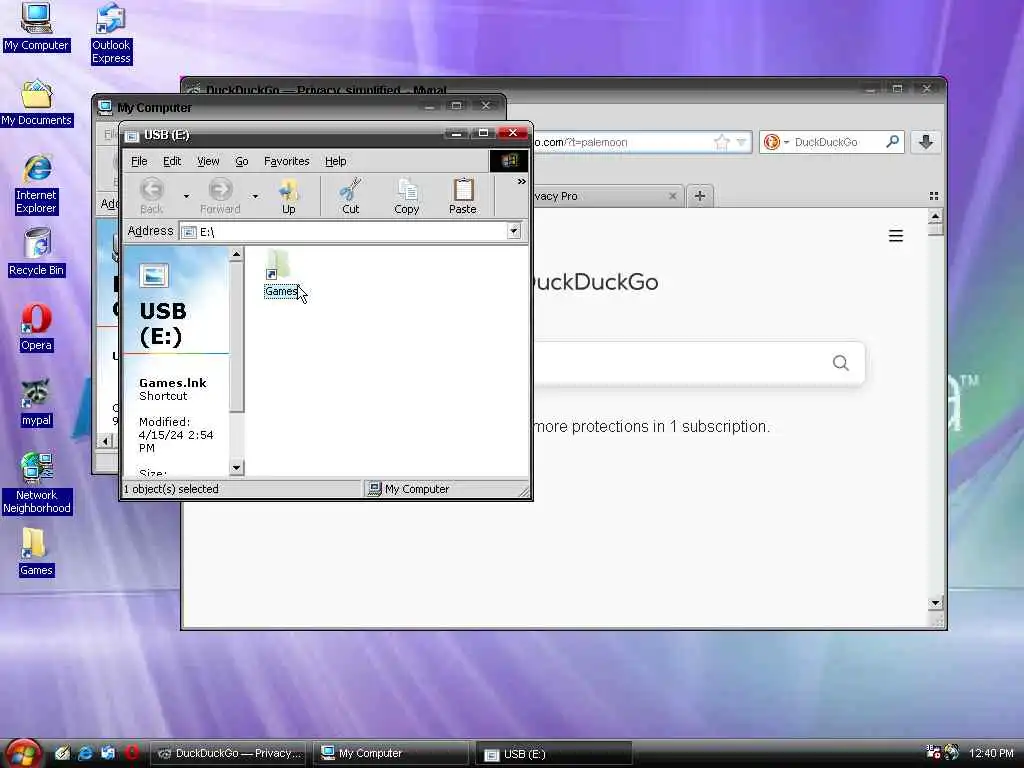
Task: Click the Paste clipboard button
Action: coord(462,196)
